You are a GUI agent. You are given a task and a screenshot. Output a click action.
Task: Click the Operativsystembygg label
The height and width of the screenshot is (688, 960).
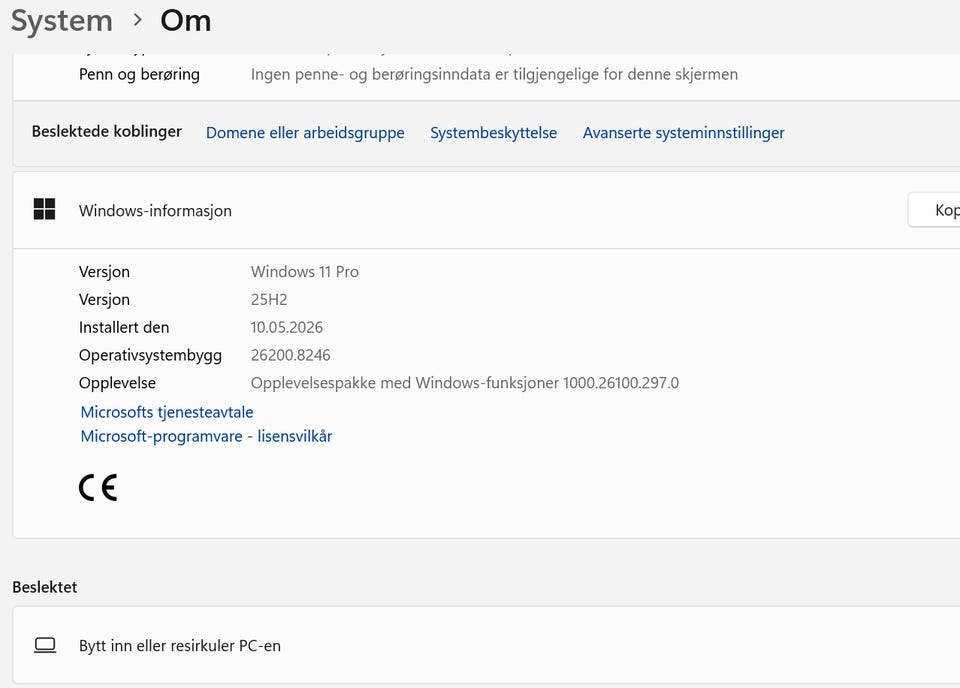pyautogui.click(x=151, y=356)
